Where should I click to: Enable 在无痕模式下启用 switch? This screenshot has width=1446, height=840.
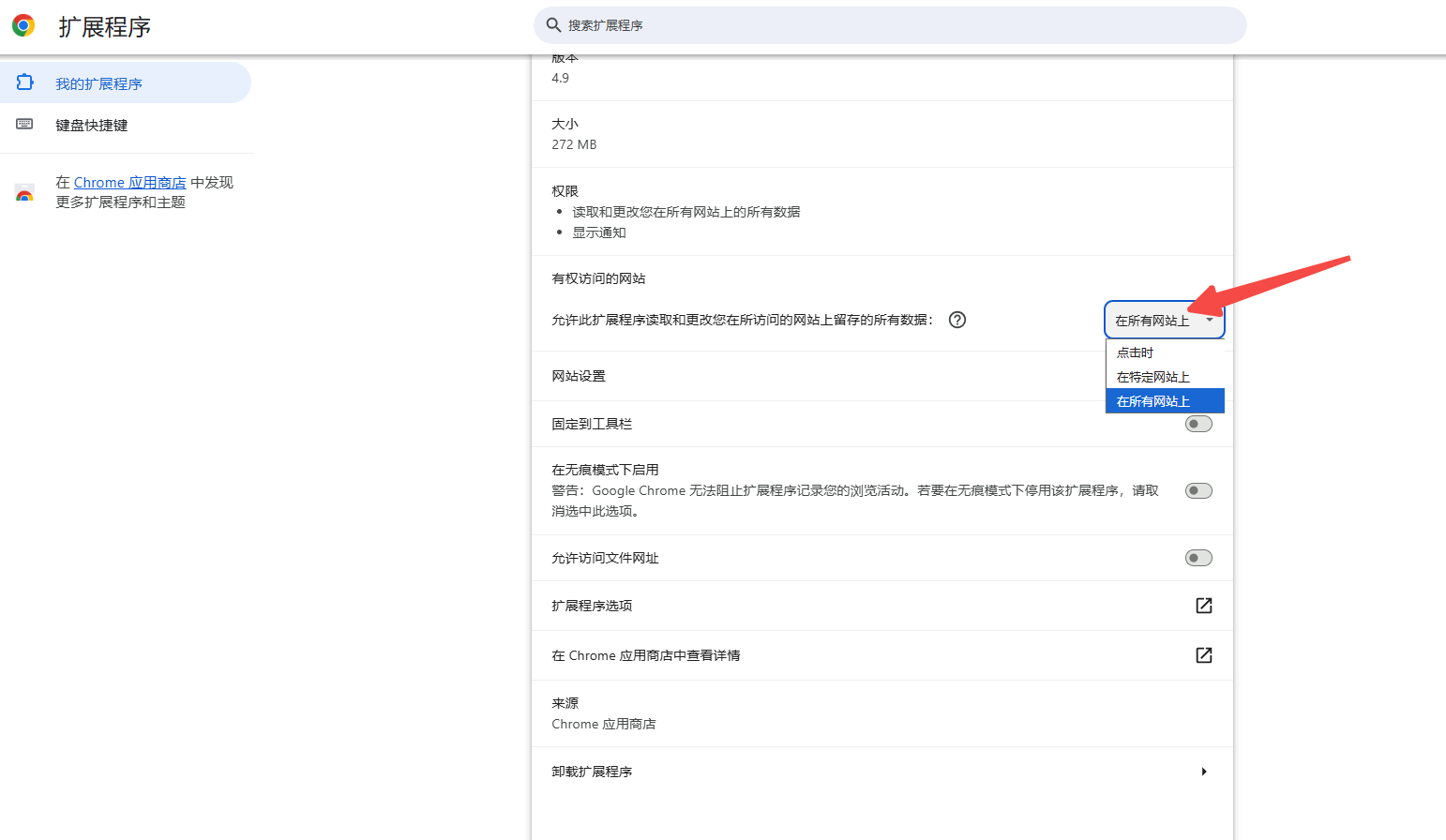(x=1198, y=490)
